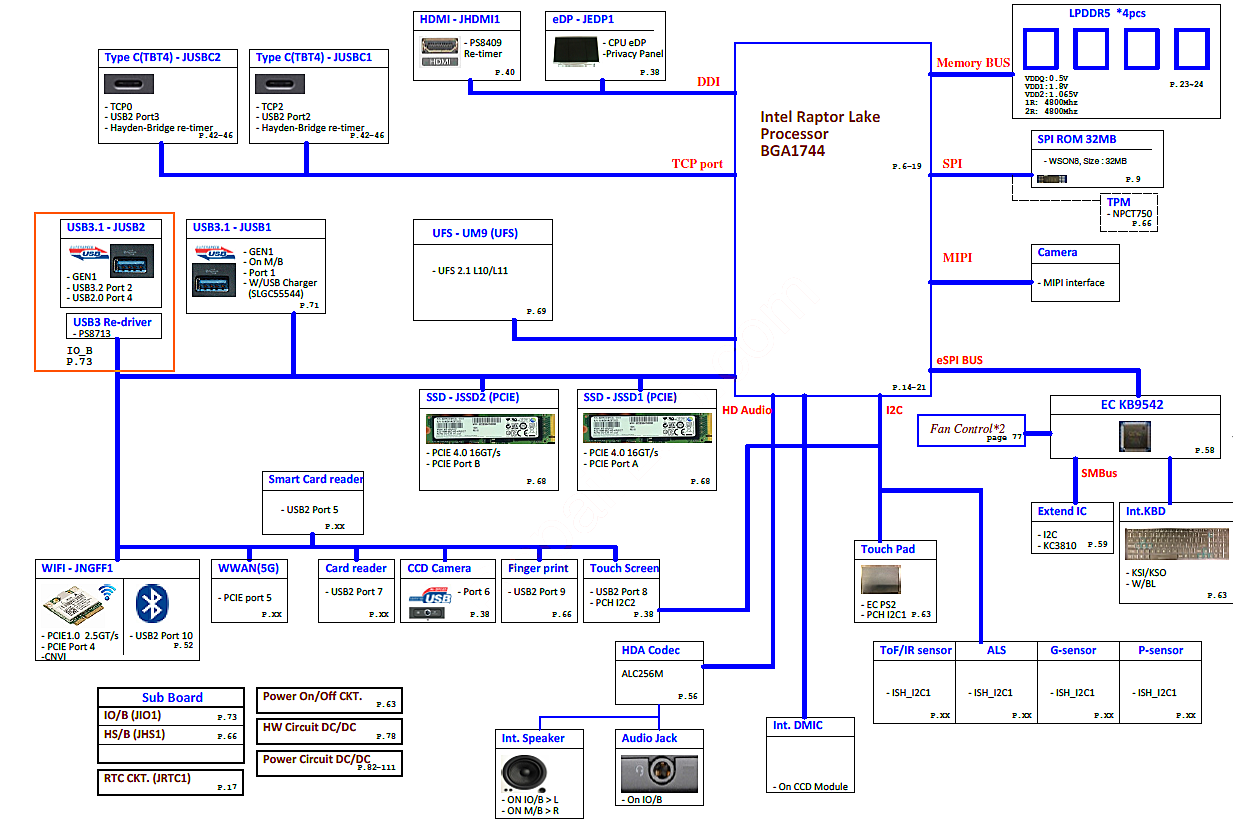The width and height of the screenshot is (1233, 826).
Task: Click the HDMI connector icon
Action: 441,52
